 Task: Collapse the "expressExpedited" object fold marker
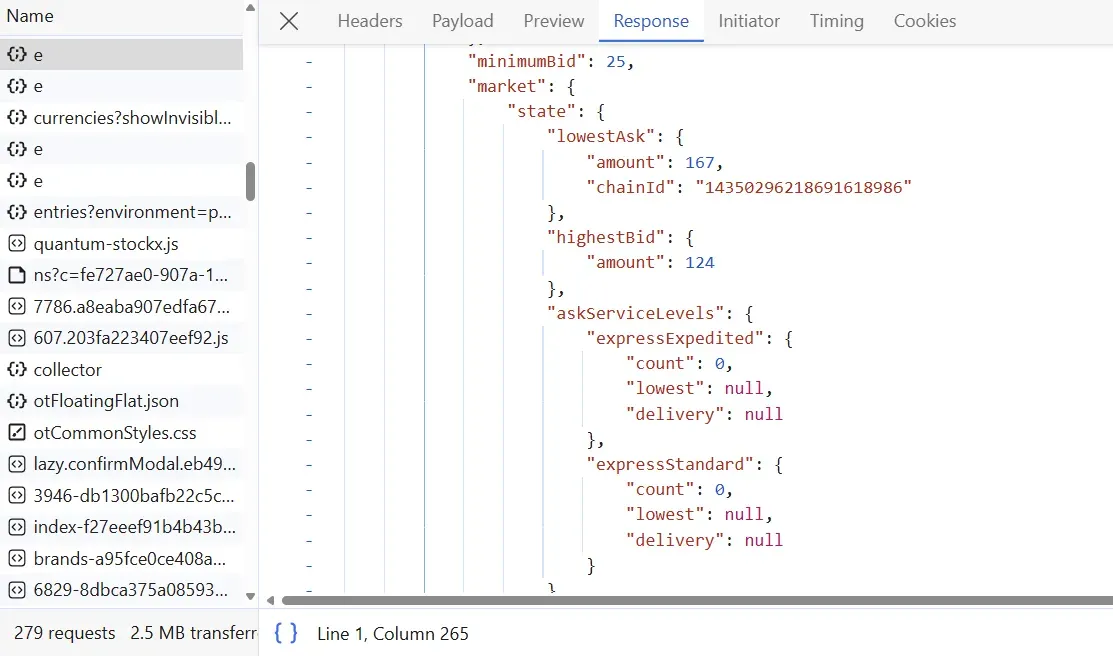click(309, 338)
